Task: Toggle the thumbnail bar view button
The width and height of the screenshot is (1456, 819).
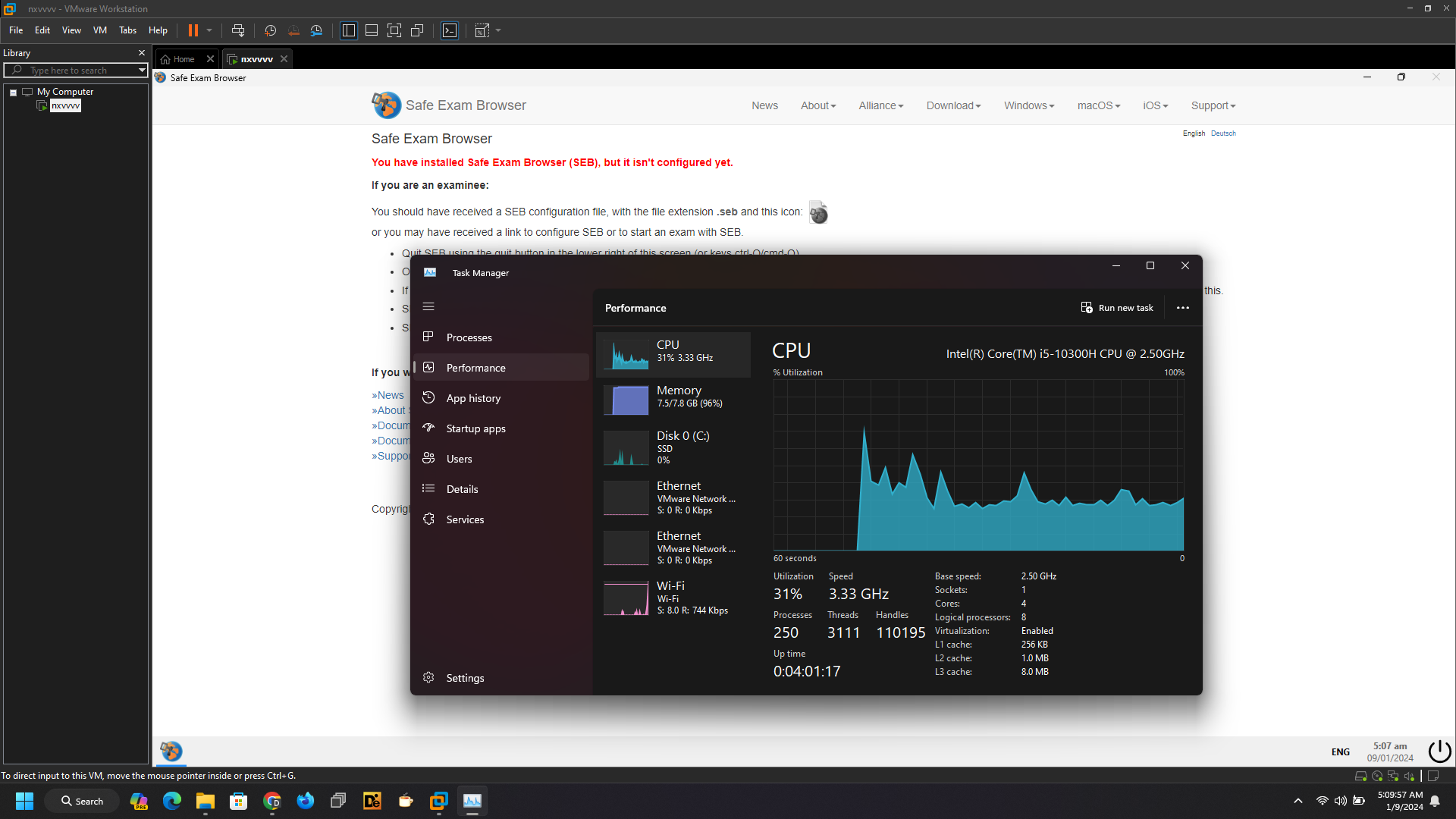Action: (372, 30)
